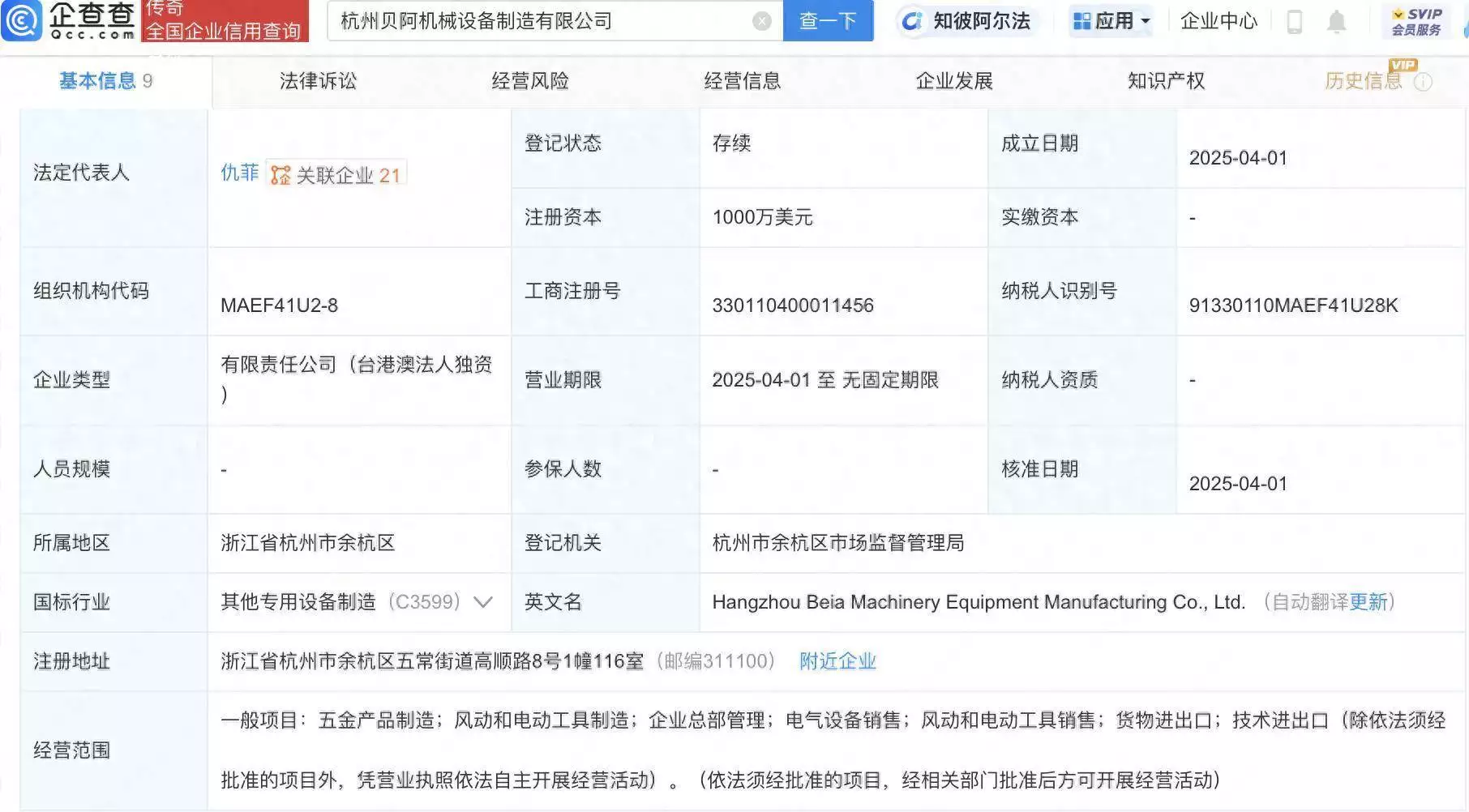Viewport: 1469px width, 812px height.
Task: Click 更新 link next to English name
Action: [x=1368, y=602]
